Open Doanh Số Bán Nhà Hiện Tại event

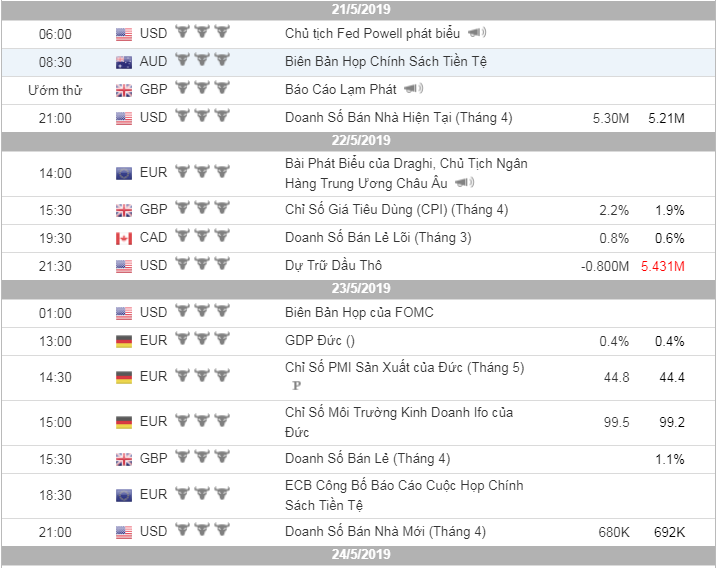tap(398, 117)
